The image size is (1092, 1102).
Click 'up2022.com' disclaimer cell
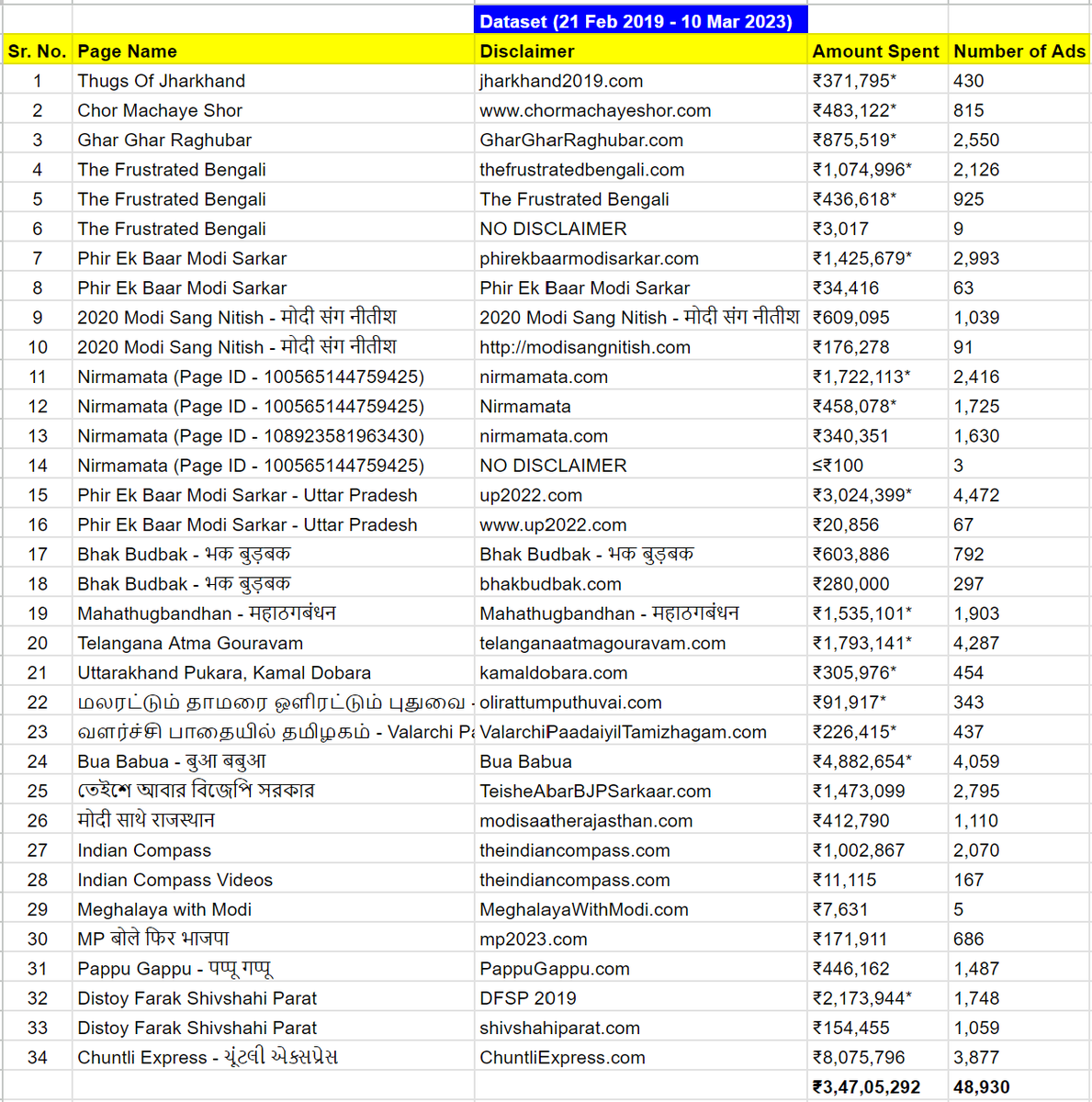point(641,495)
